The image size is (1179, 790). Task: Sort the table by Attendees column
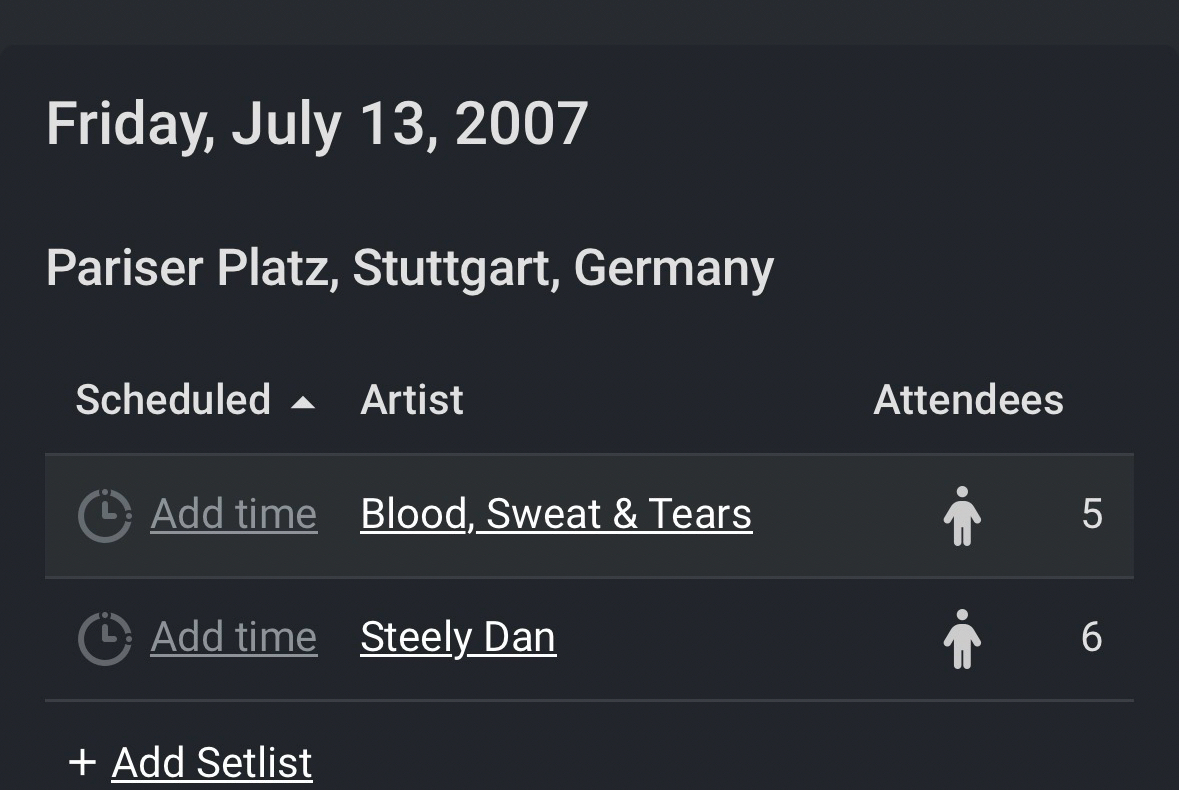967,400
